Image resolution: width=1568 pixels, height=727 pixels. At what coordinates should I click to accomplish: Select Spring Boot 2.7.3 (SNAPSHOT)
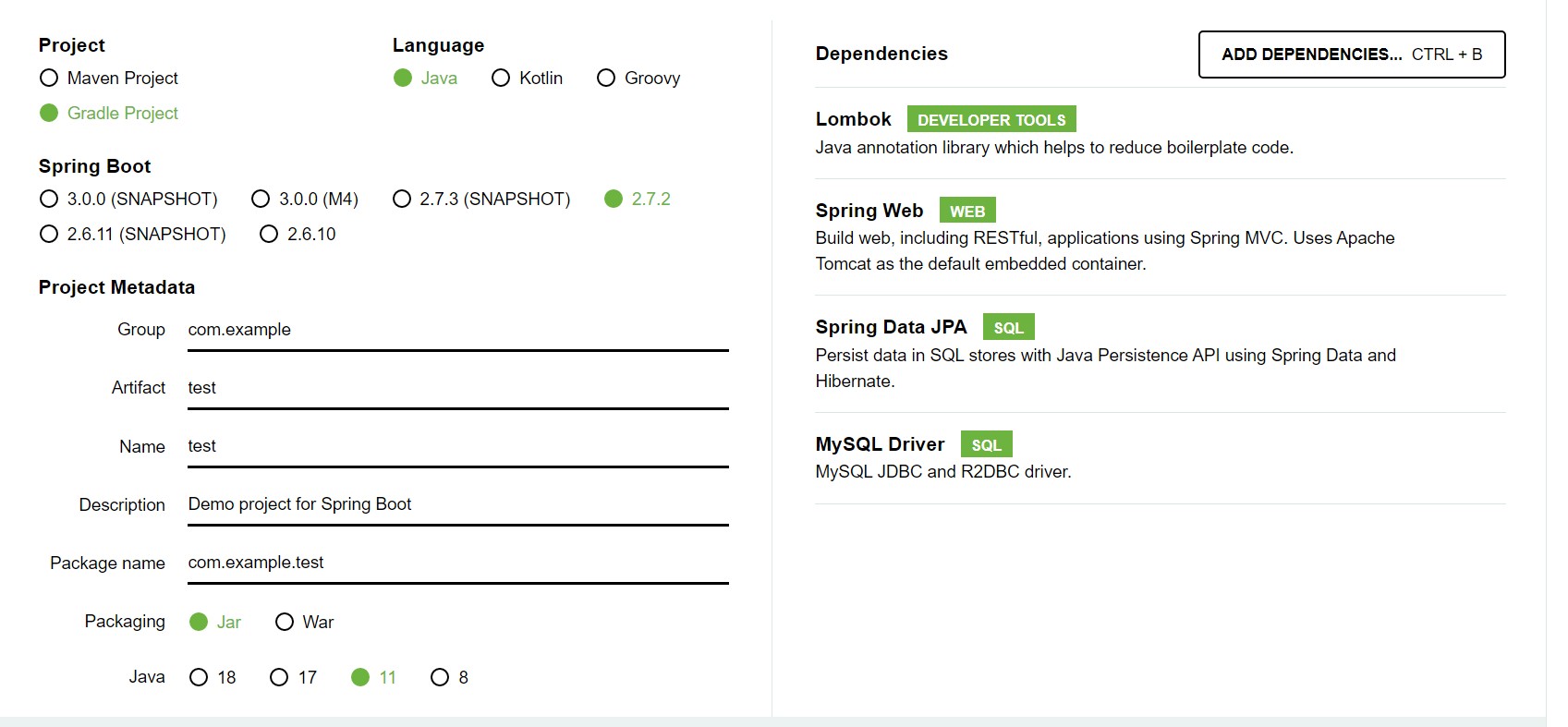(402, 200)
